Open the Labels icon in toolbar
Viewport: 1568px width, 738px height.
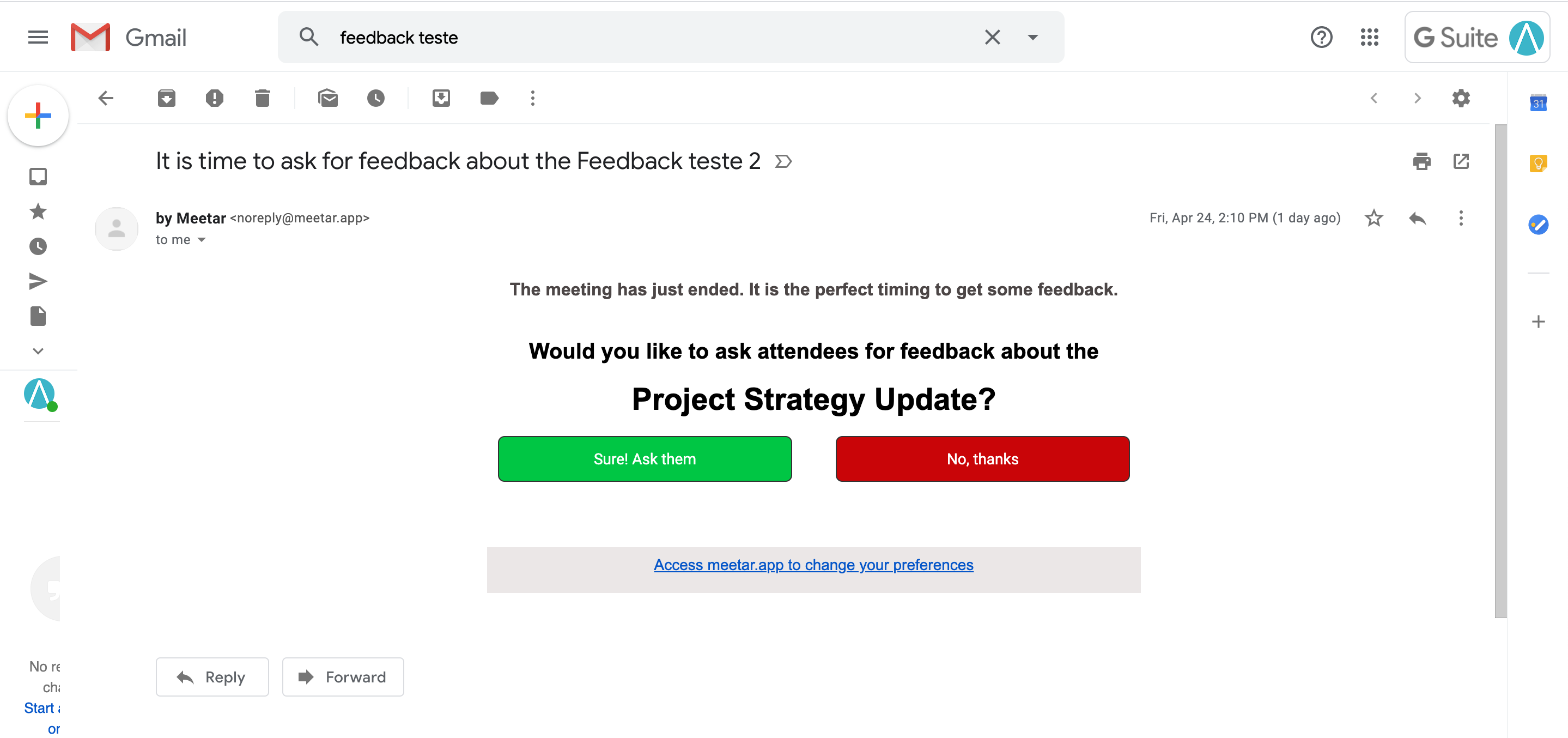(x=489, y=98)
